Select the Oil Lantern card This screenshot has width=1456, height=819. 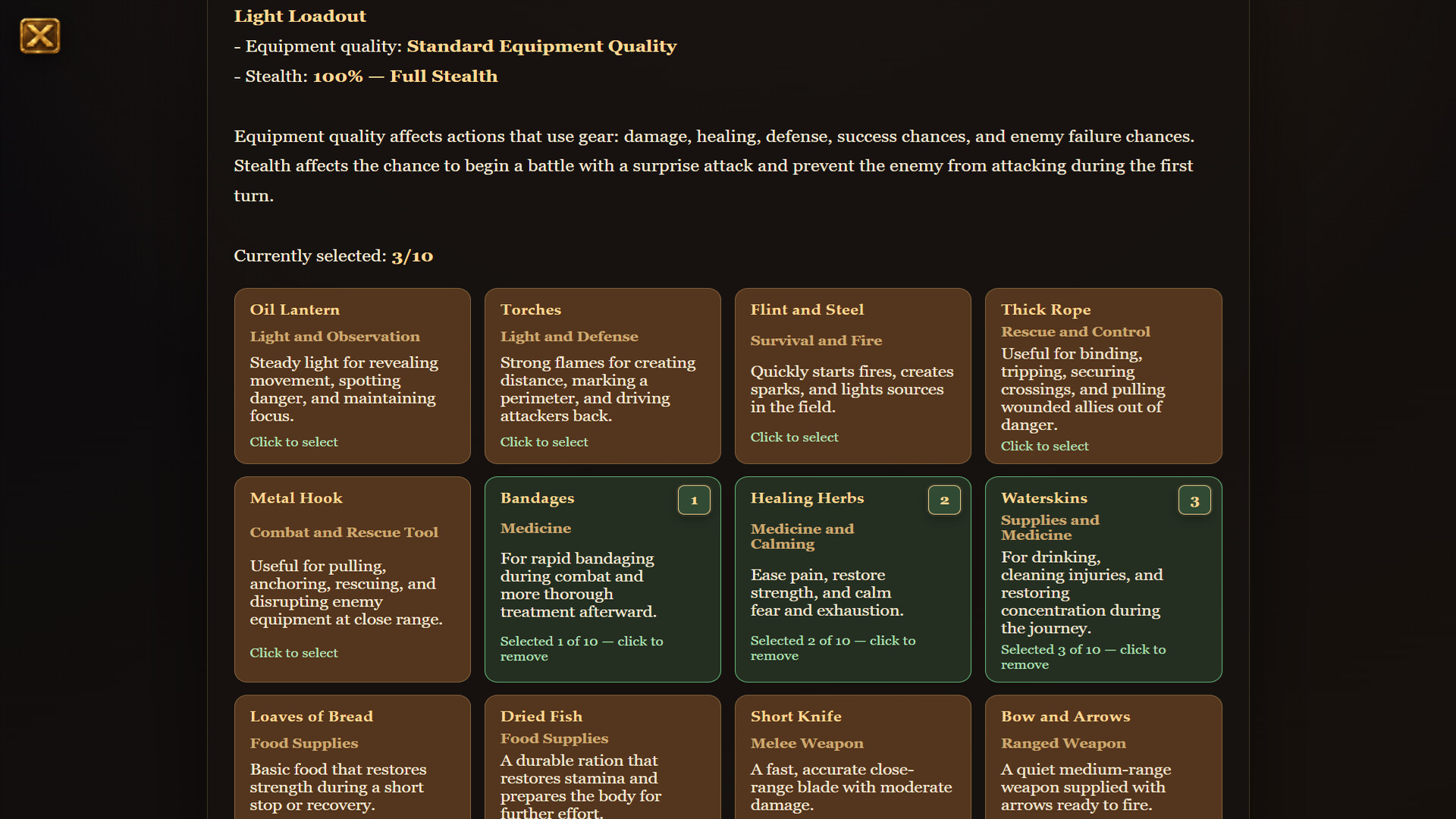point(352,375)
